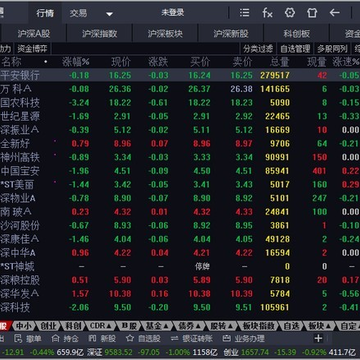360x360 pixels.
Task: Open IPO 新股 subscription shortcut
Action: point(102,339)
